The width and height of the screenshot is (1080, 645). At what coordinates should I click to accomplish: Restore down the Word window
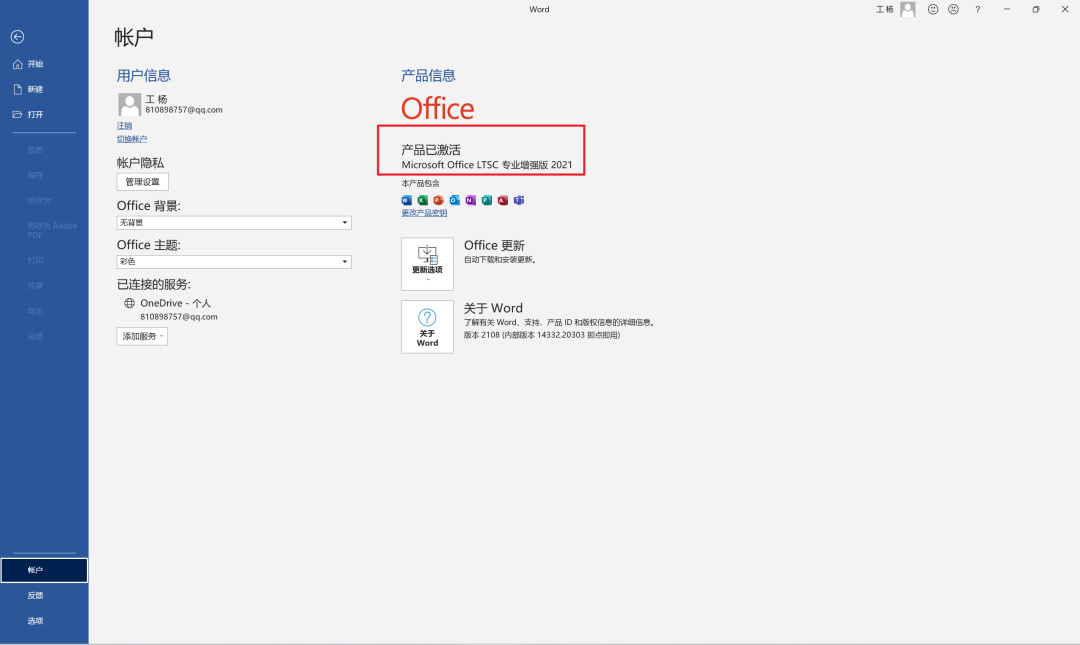click(1036, 10)
